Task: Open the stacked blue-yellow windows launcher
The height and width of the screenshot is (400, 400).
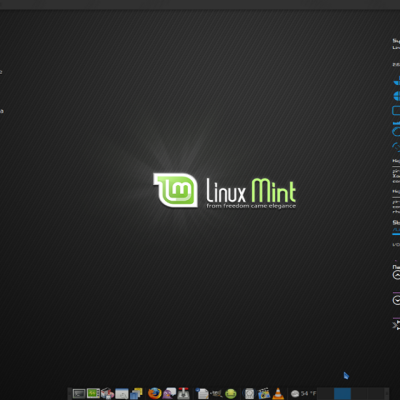Action: click(136, 394)
